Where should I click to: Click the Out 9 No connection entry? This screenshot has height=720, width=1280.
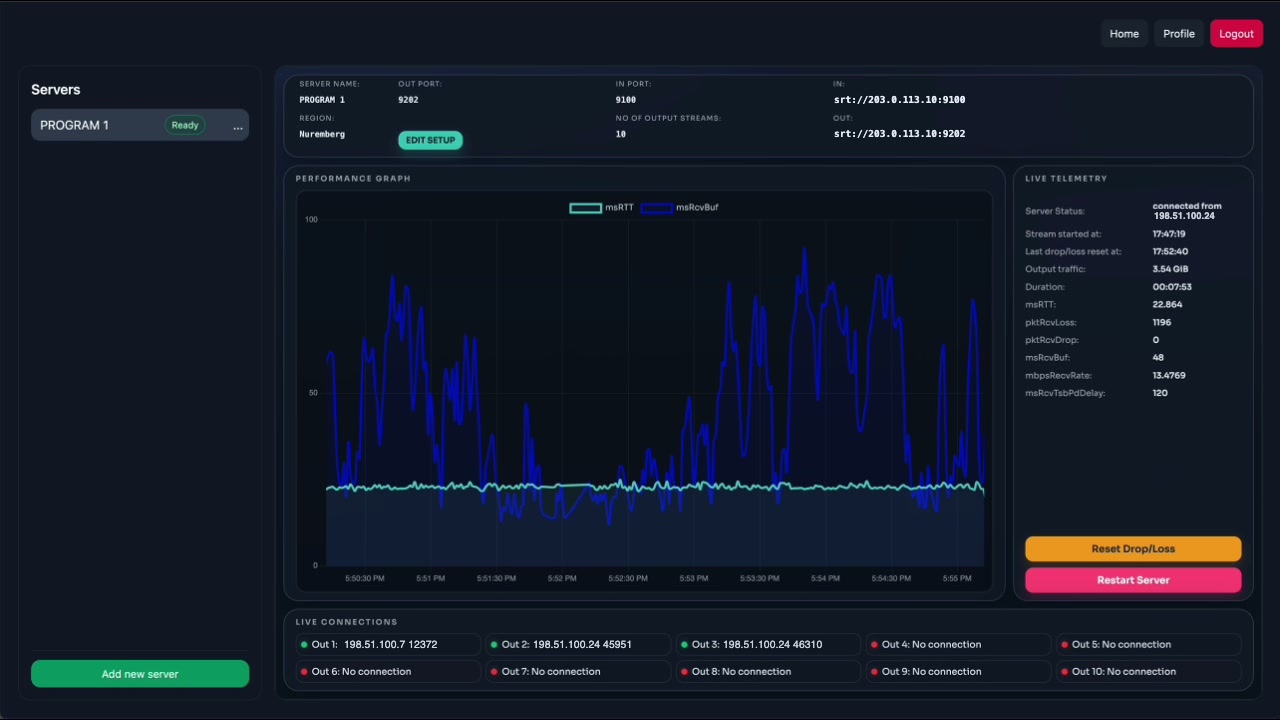coord(957,672)
